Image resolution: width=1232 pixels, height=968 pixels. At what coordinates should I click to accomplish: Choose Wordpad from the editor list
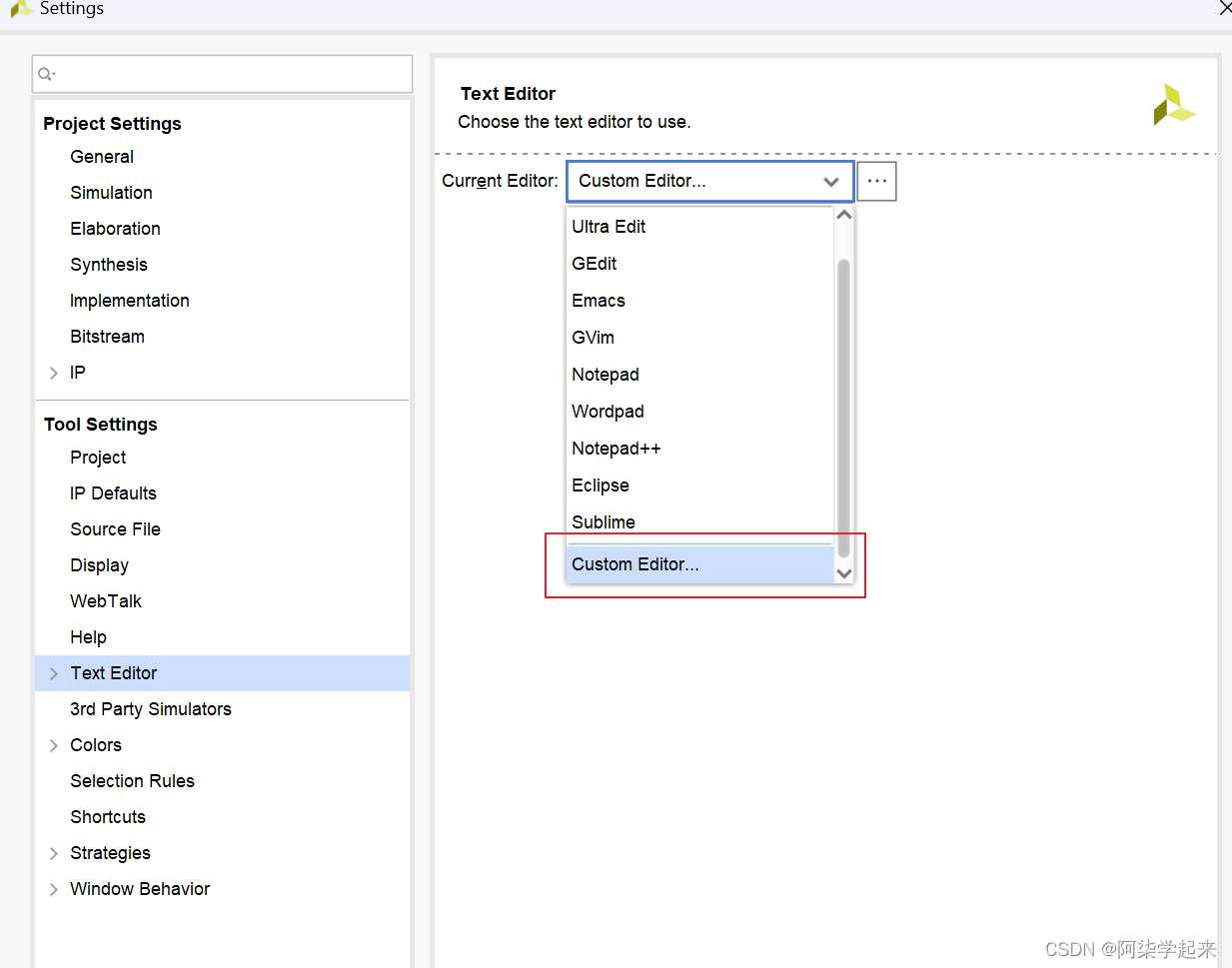(x=699, y=412)
